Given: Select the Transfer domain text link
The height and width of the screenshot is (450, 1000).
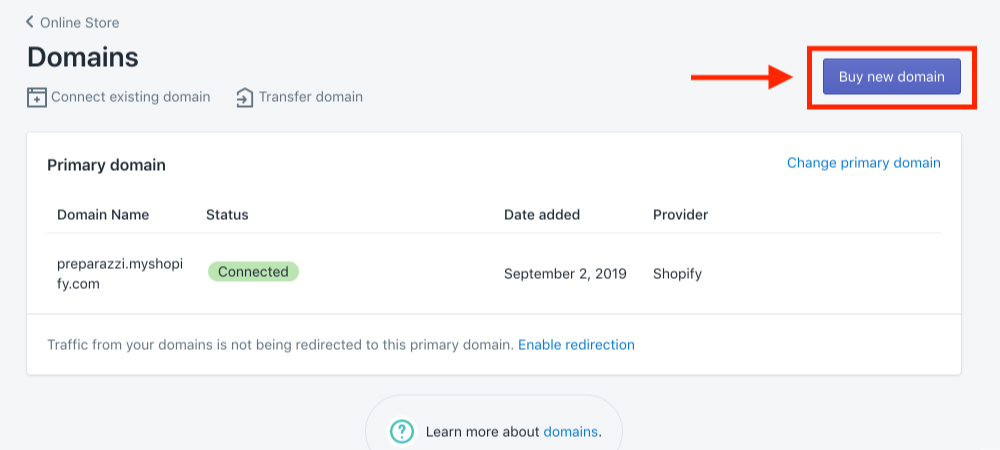Looking at the screenshot, I should click(311, 97).
